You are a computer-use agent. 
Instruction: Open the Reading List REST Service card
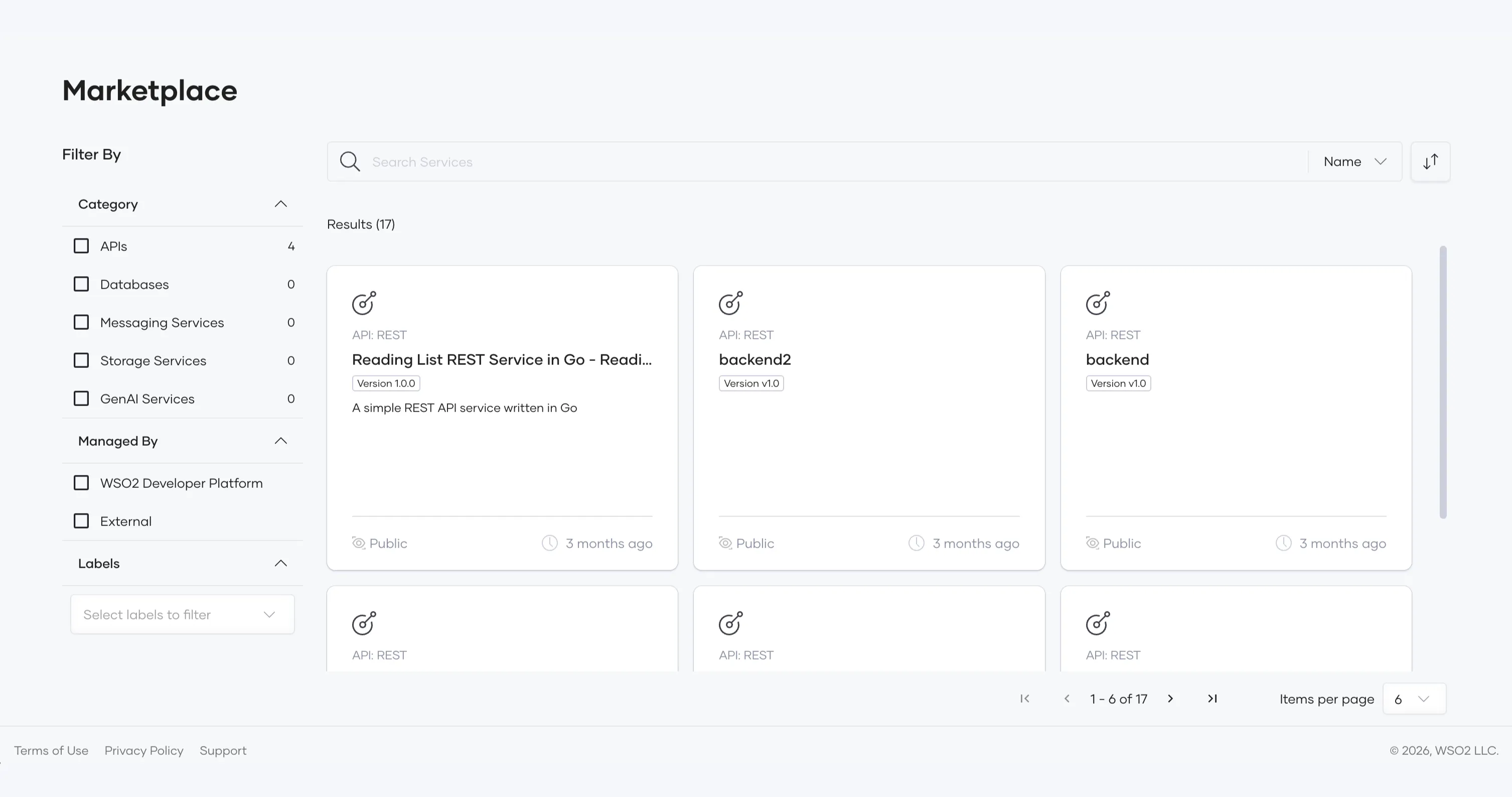point(502,359)
